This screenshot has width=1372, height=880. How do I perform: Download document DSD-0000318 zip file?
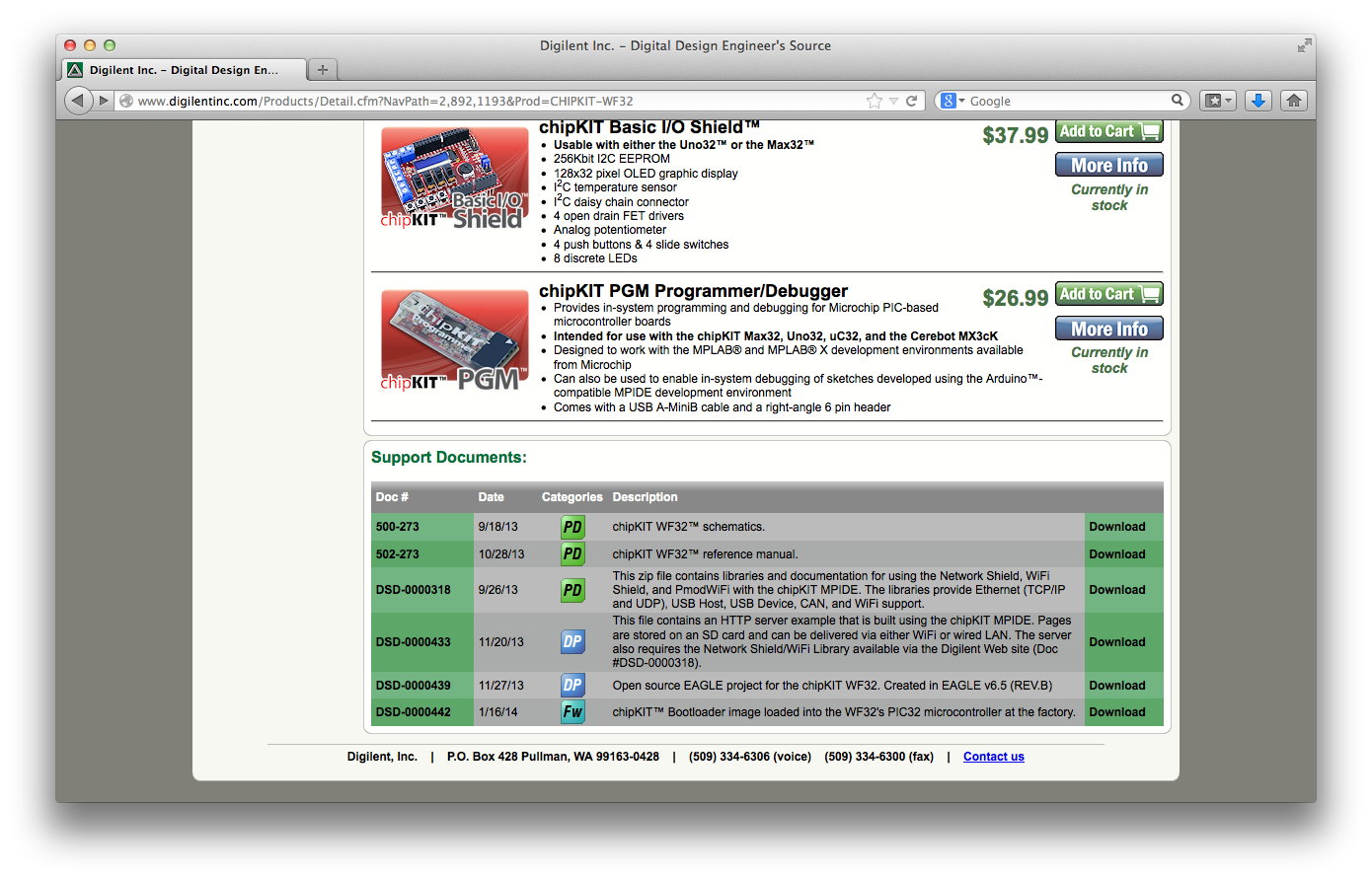coord(1117,590)
